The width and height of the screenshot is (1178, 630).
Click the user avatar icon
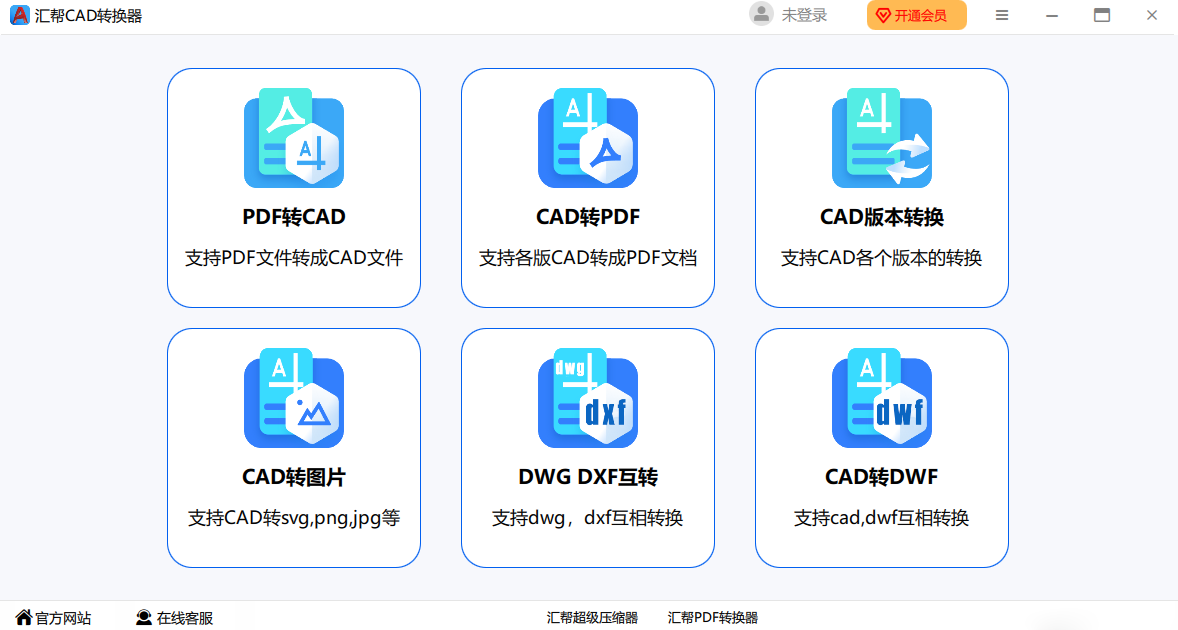pos(762,14)
